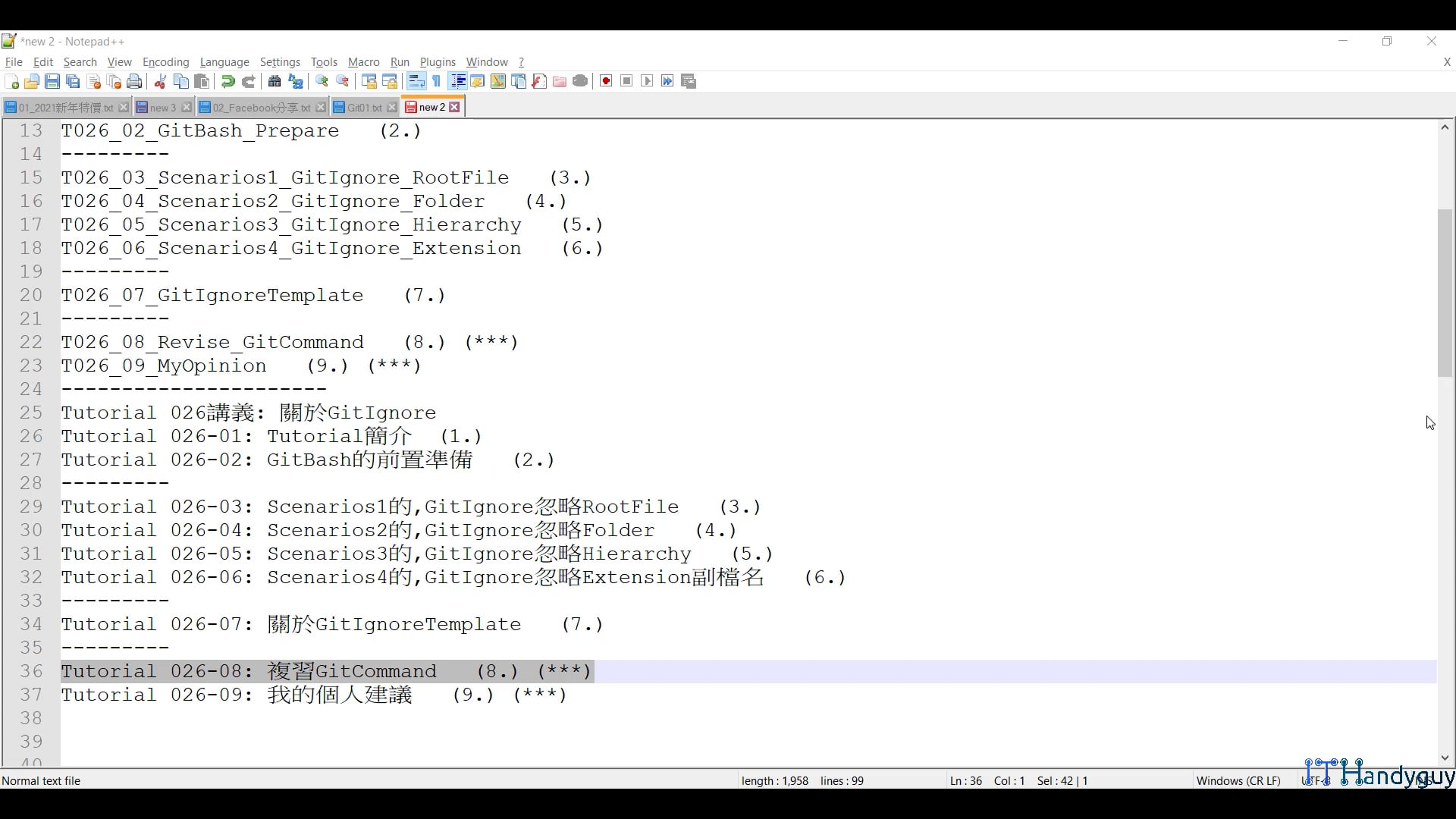Undo last edit with the undo arrow icon
1456x819 pixels.
[x=227, y=81]
